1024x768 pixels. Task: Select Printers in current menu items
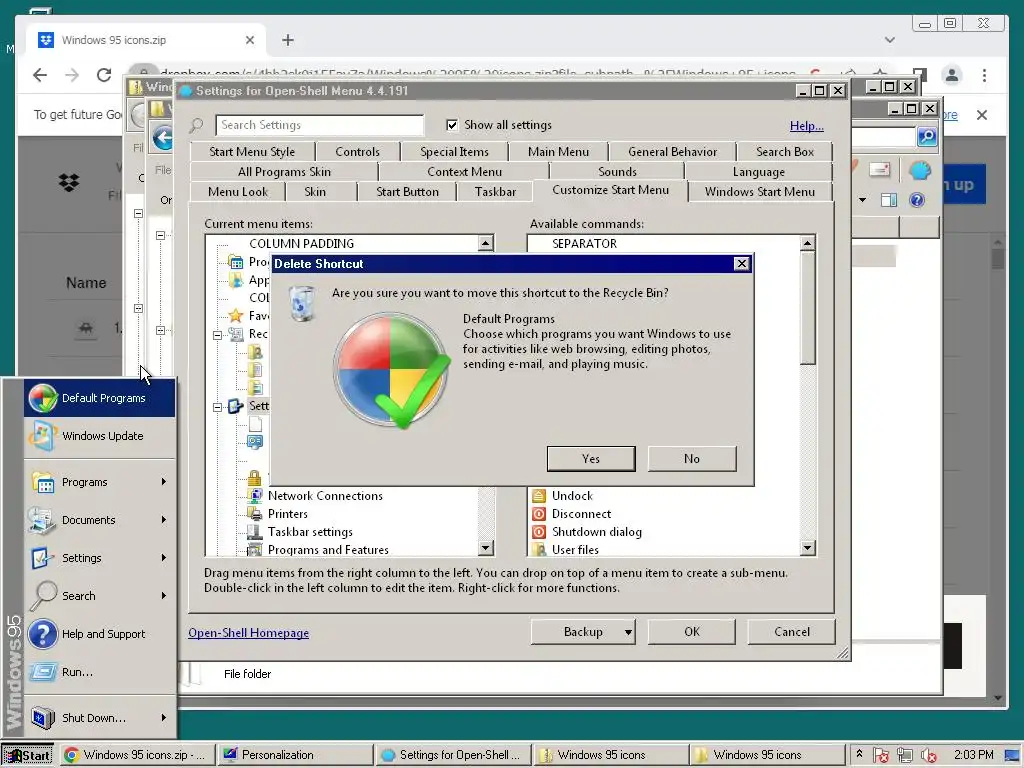pos(287,514)
